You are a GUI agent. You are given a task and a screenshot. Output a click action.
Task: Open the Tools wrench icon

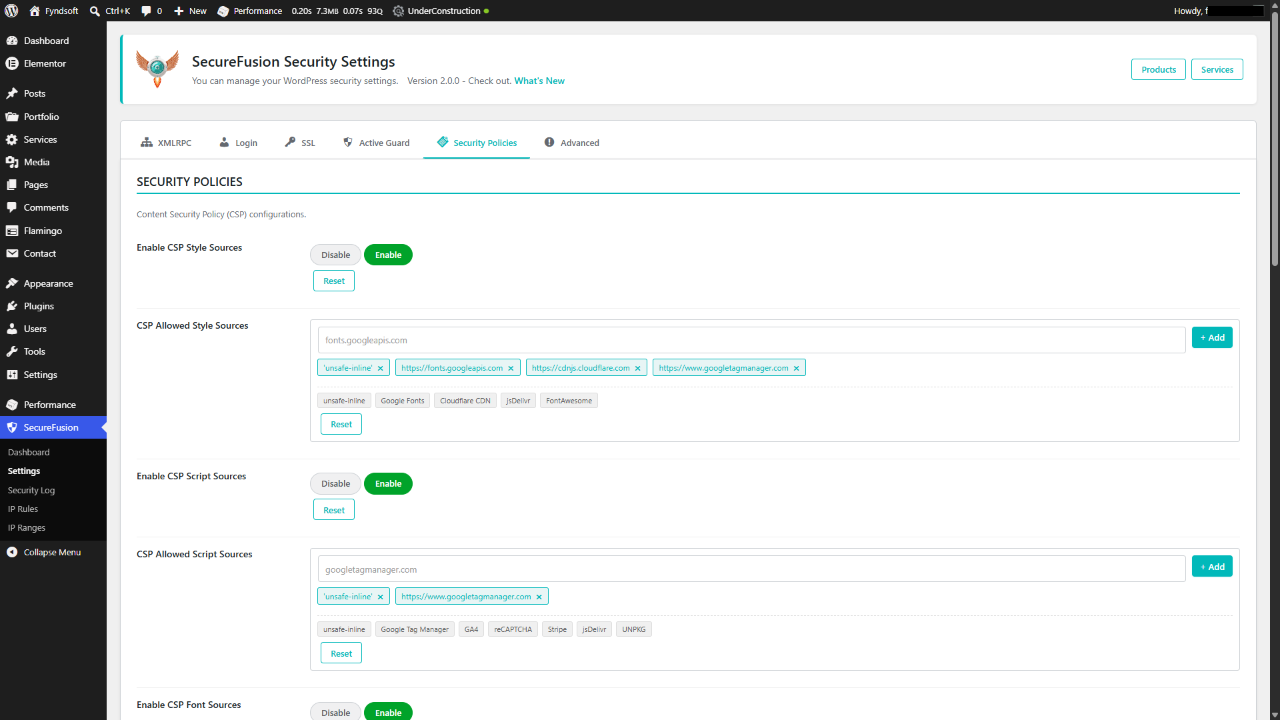click(12, 351)
